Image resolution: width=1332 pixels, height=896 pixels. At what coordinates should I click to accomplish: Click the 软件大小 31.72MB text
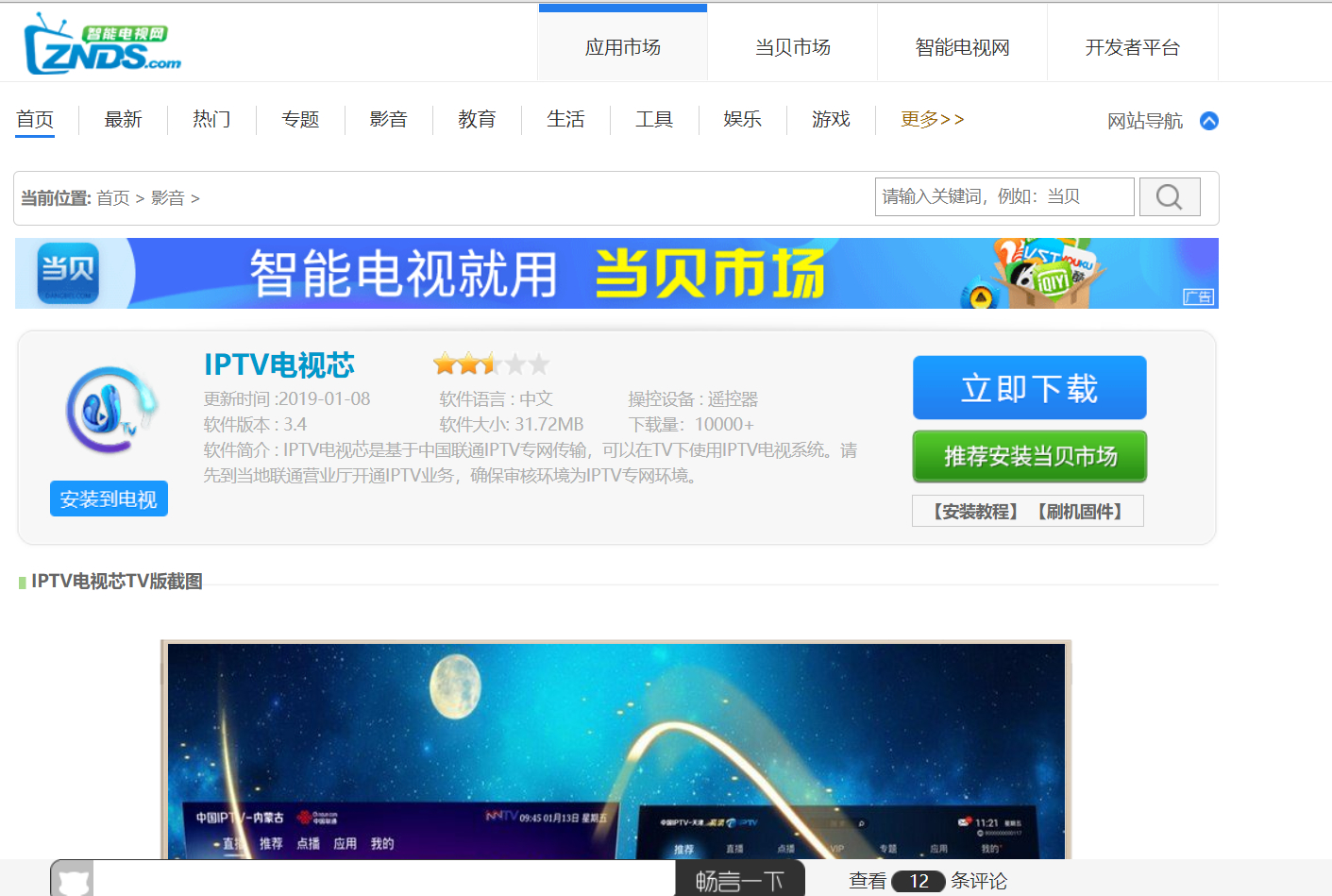coord(512,425)
